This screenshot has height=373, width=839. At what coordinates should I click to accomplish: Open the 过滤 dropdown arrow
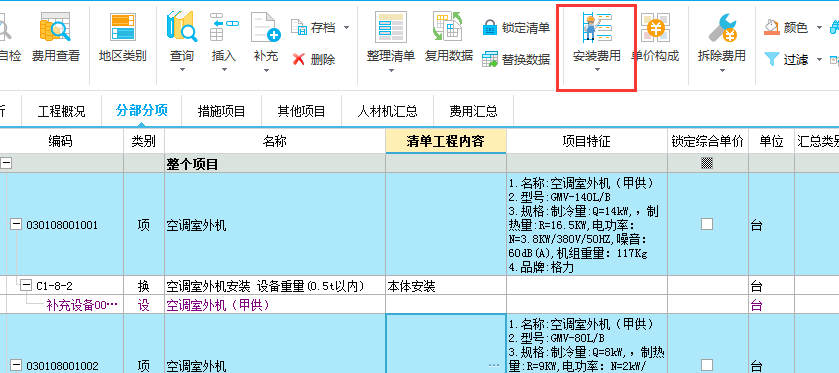coord(819,59)
